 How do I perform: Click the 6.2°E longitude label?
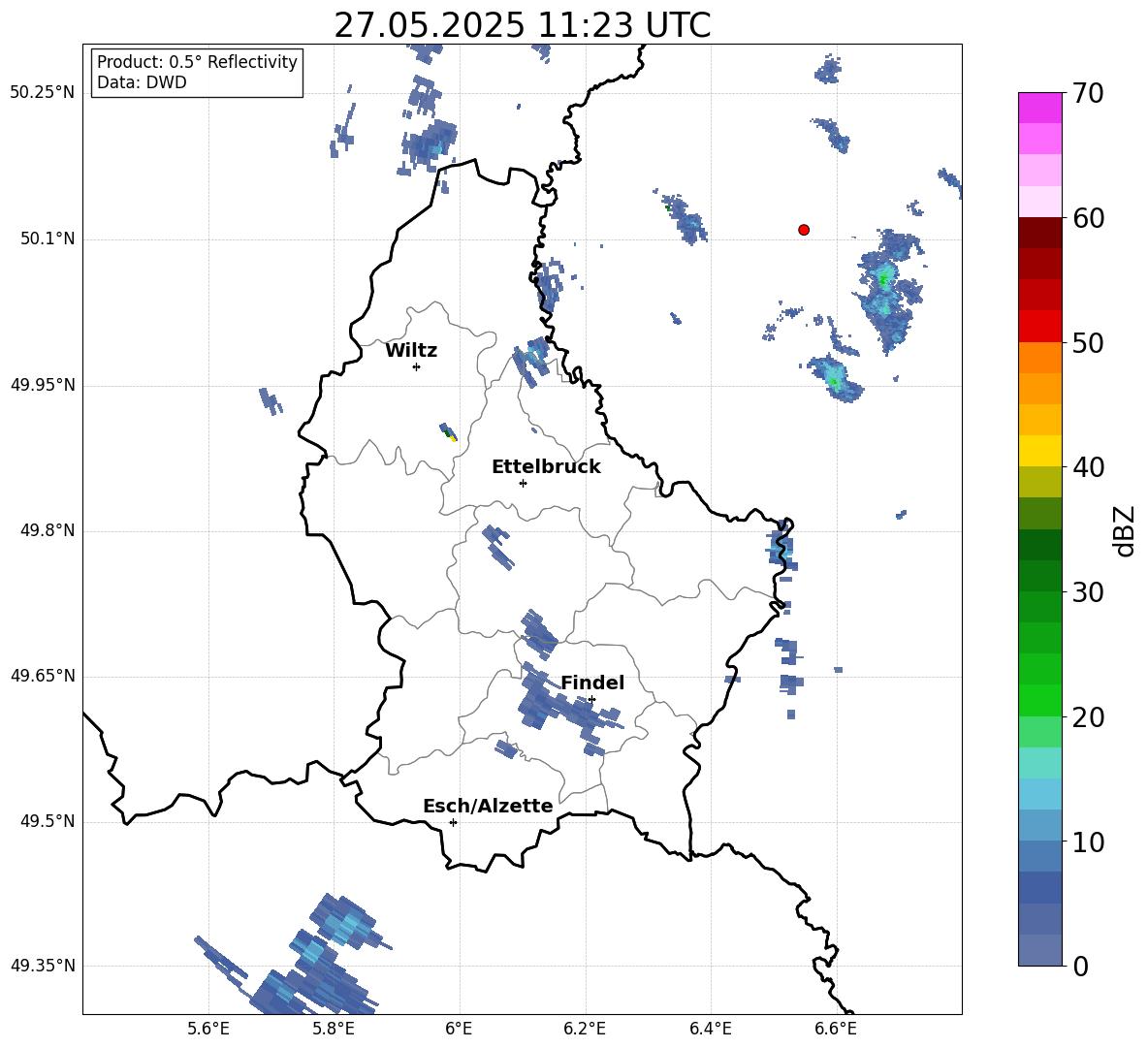click(585, 1029)
